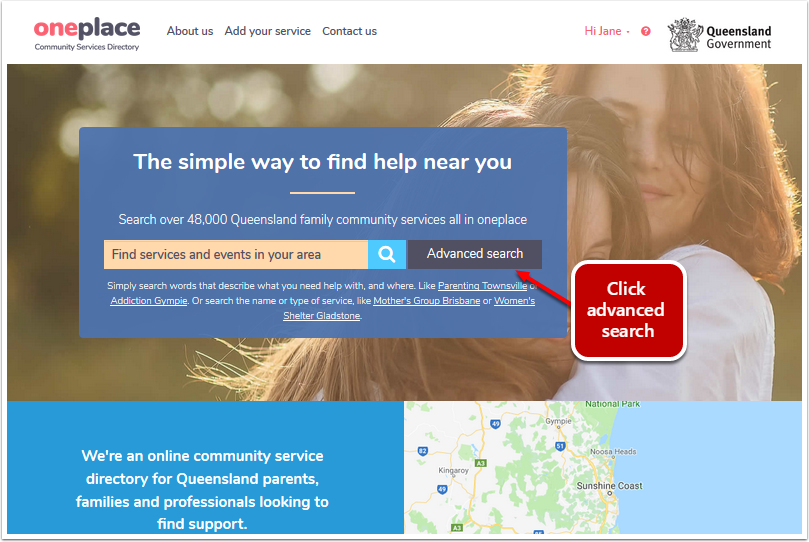
Task: Expand the Hi Jane account dropdown
Action: click(607, 31)
